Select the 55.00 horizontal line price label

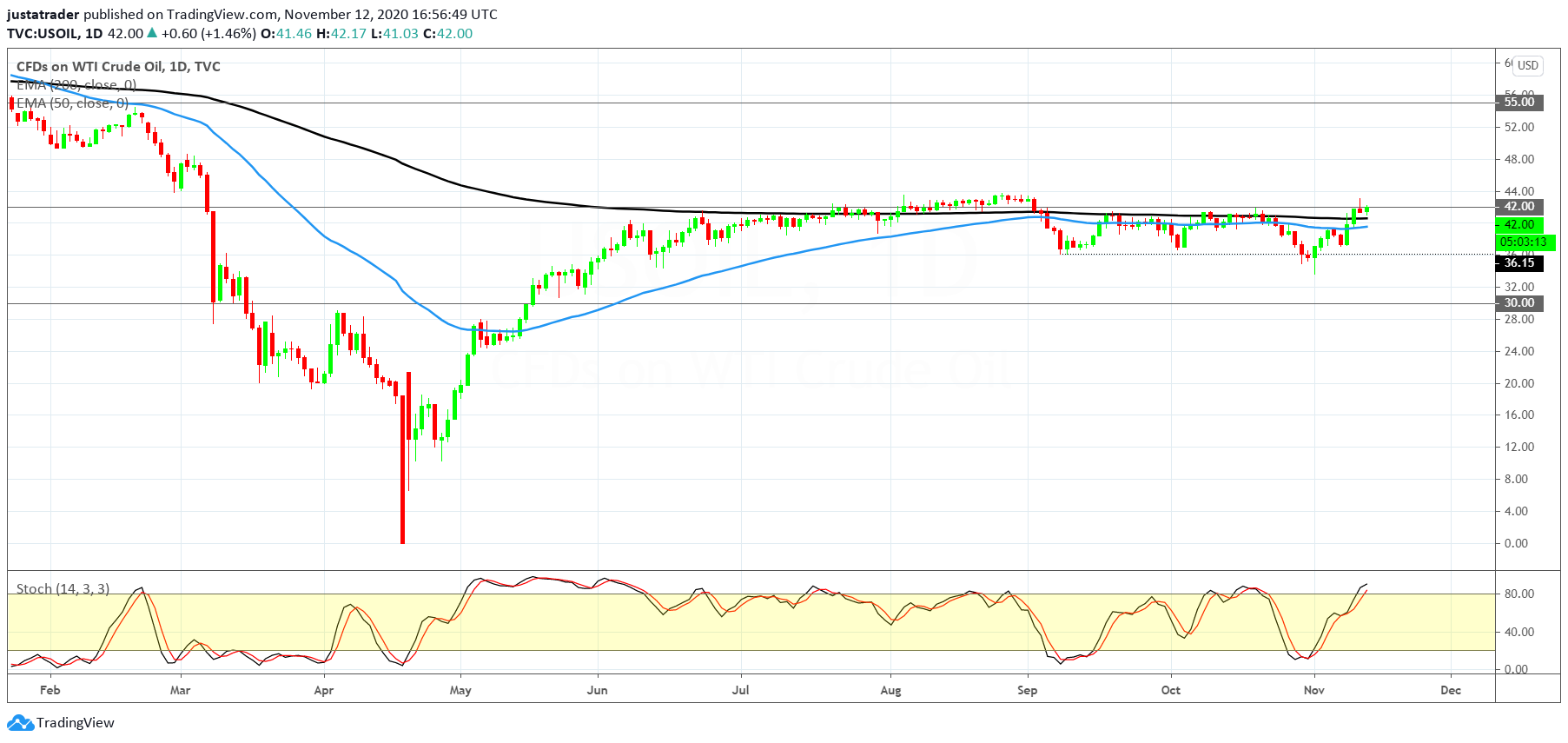click(x=1519, y=103)
